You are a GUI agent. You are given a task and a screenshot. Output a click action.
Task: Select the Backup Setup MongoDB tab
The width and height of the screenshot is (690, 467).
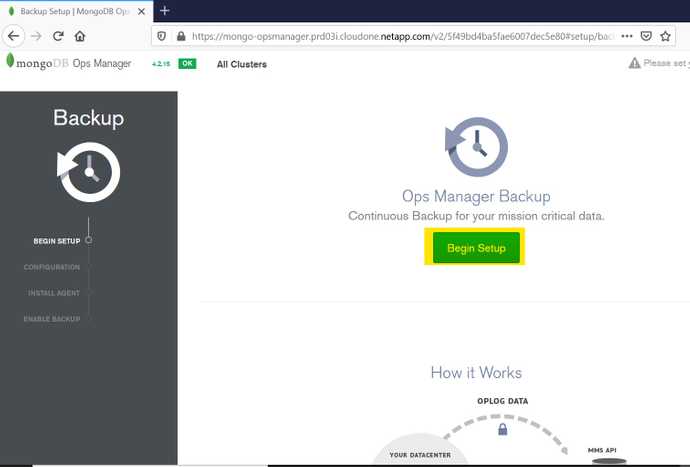pyautogui.click(x=77, y=11)
